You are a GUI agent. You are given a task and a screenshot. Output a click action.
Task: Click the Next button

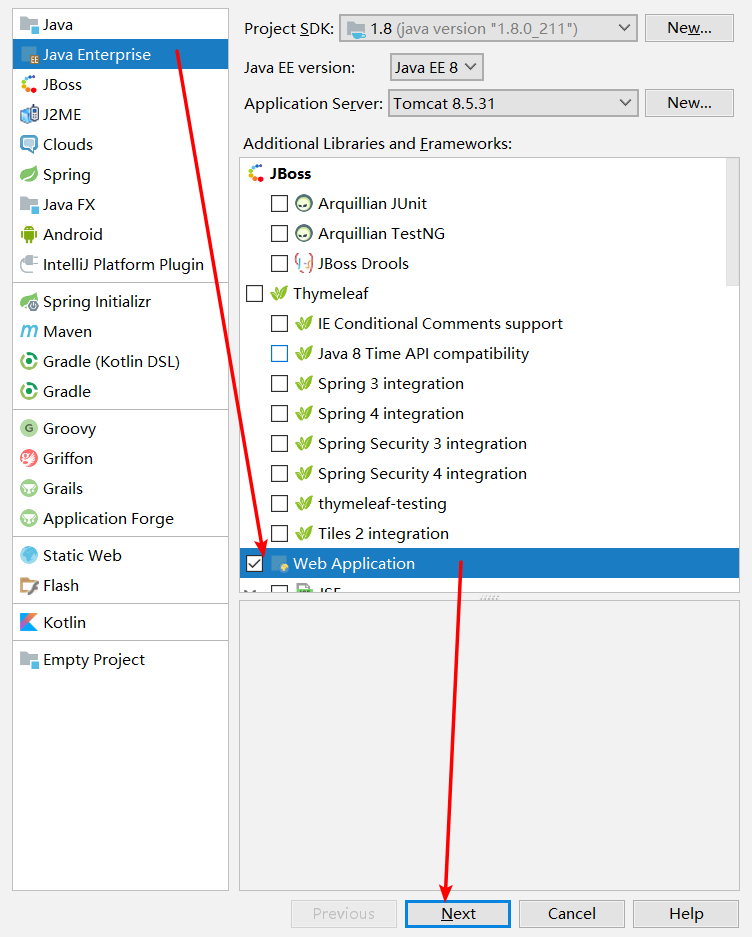458,914
